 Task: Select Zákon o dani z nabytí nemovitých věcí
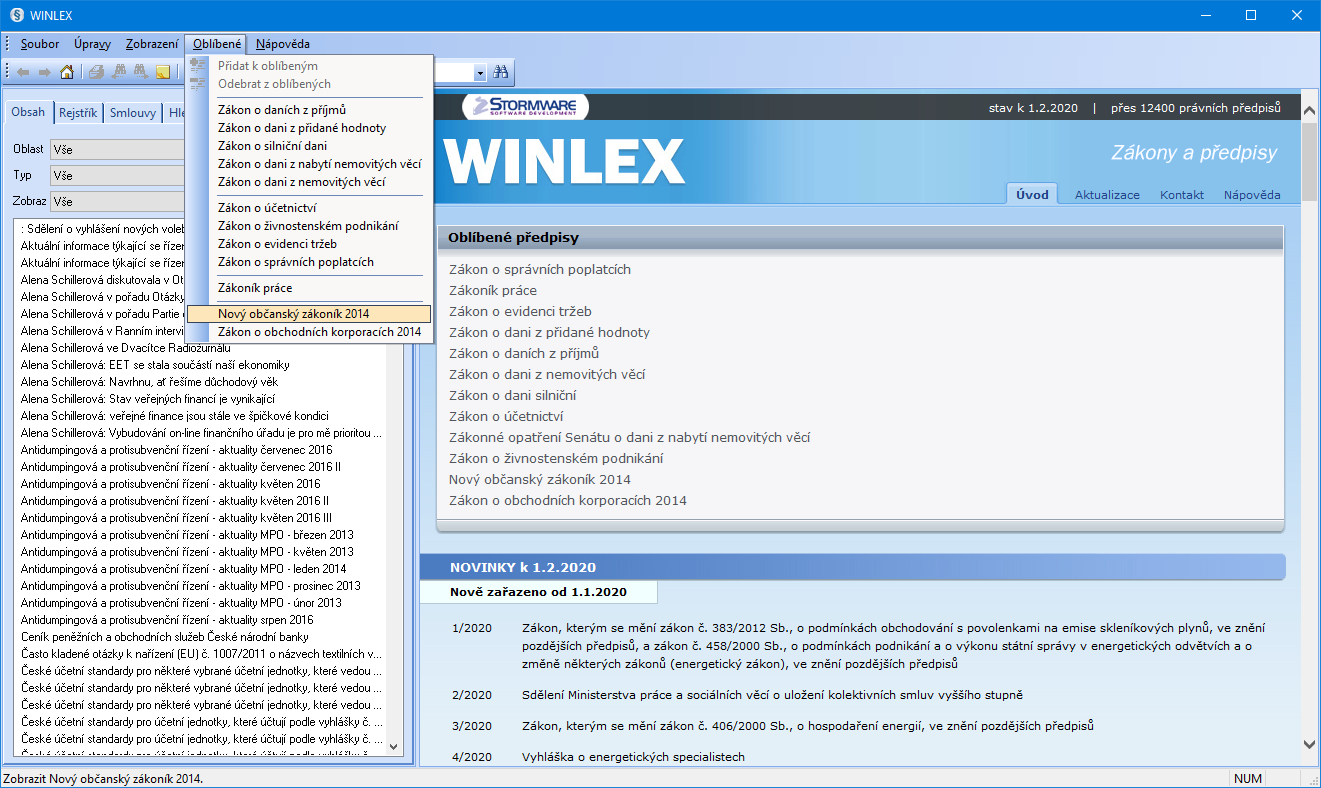[x=311, y=164]
